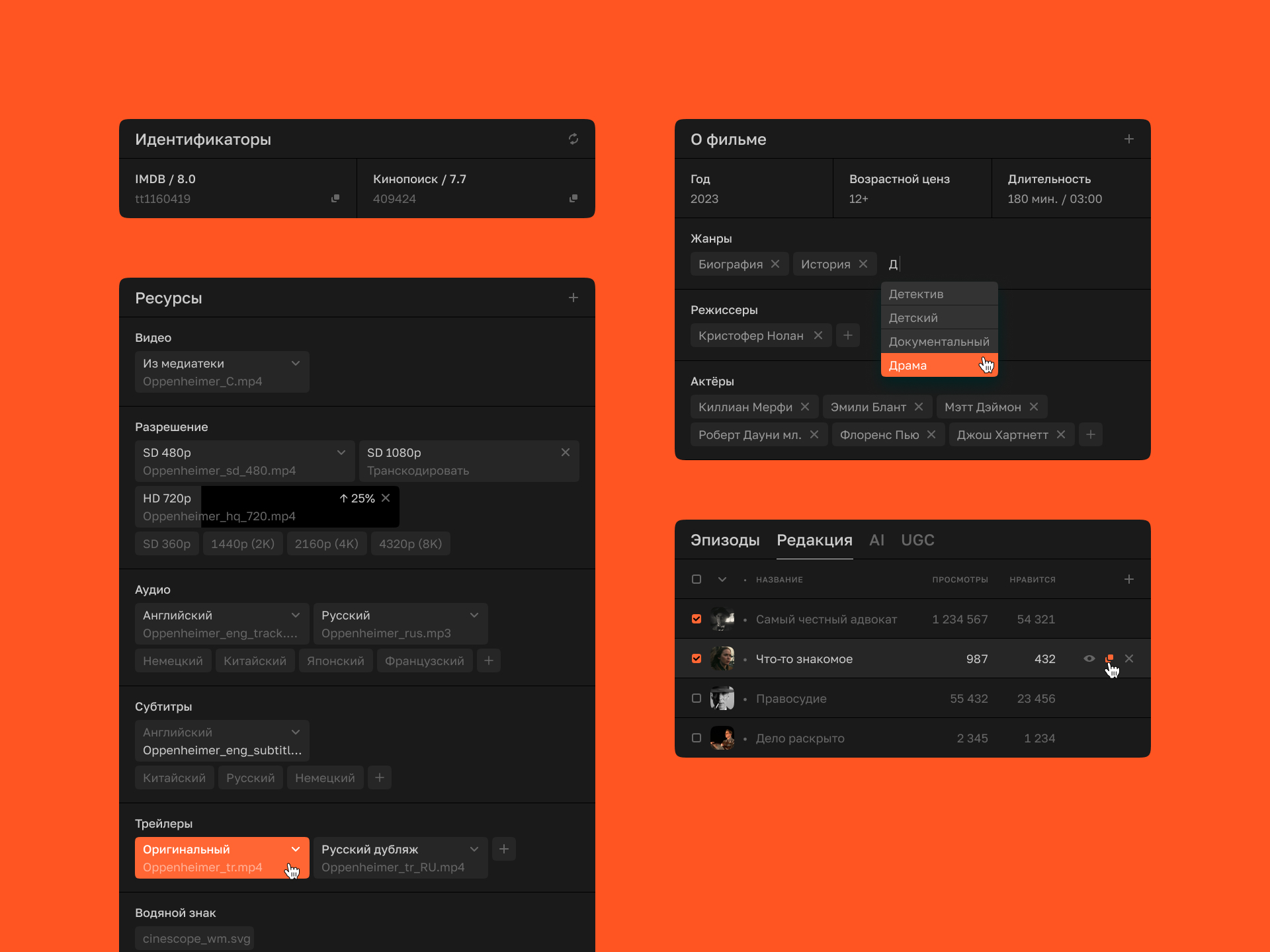The image size is (1270, 952).
Task: Toggle visibility eye for Что-то знакомое
Action: pos(1089,658)
